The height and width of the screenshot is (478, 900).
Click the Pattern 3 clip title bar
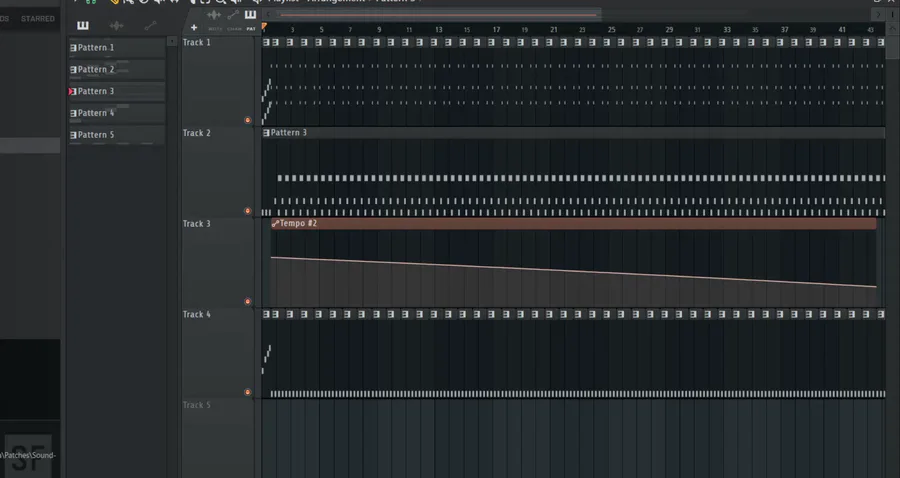573,133
